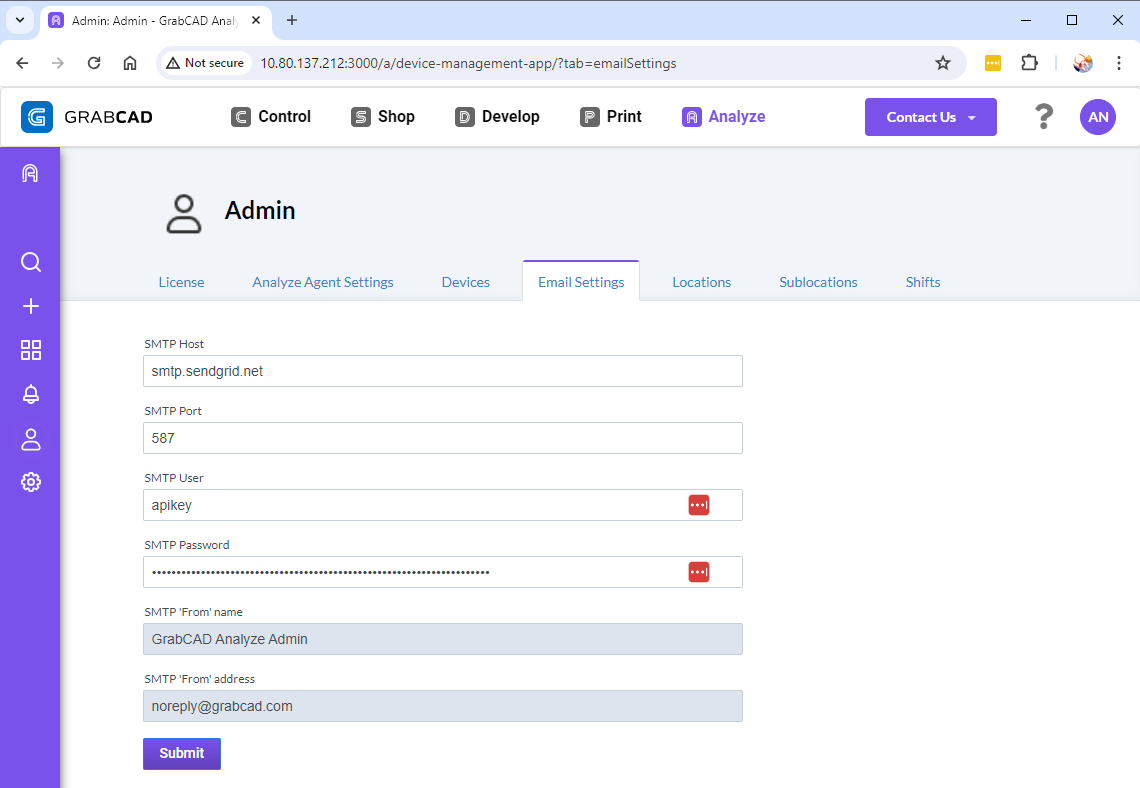Open the user profile icon in sidebar
This screenshot has height=788, width=1140.
(31, 439)
